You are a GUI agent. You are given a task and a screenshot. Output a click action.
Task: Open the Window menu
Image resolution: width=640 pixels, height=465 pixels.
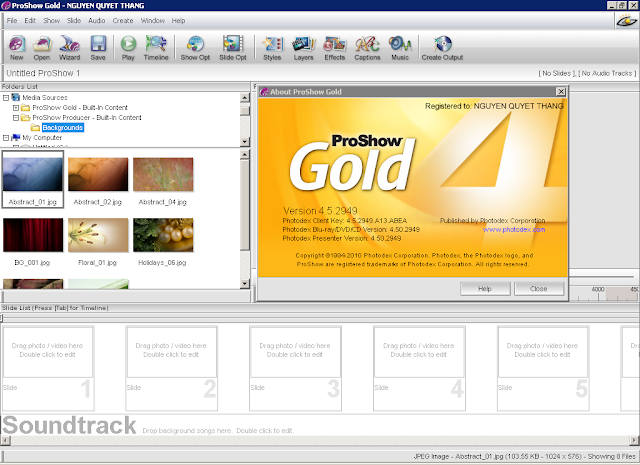tap(153, 20)
